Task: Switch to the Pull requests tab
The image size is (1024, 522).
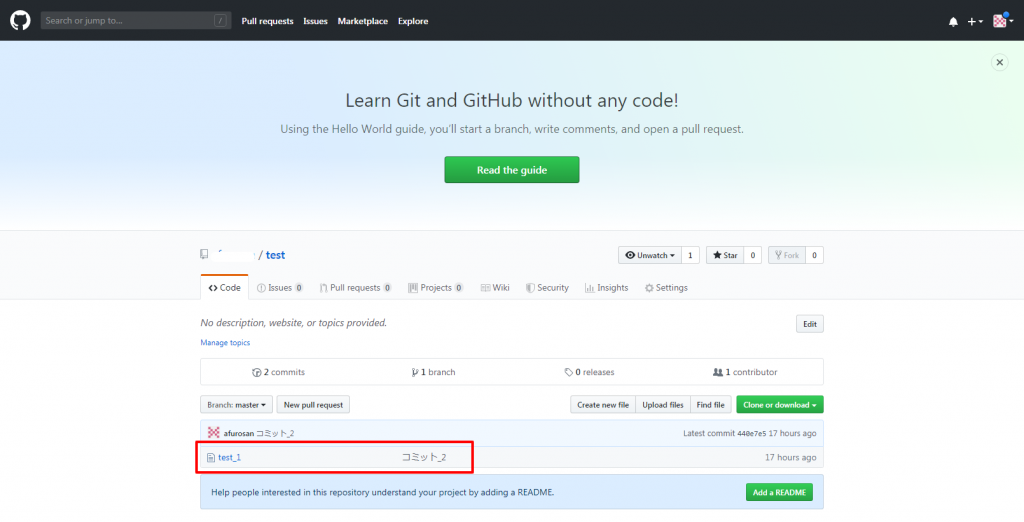Action: pyautogui.click(x=355, y=287)
